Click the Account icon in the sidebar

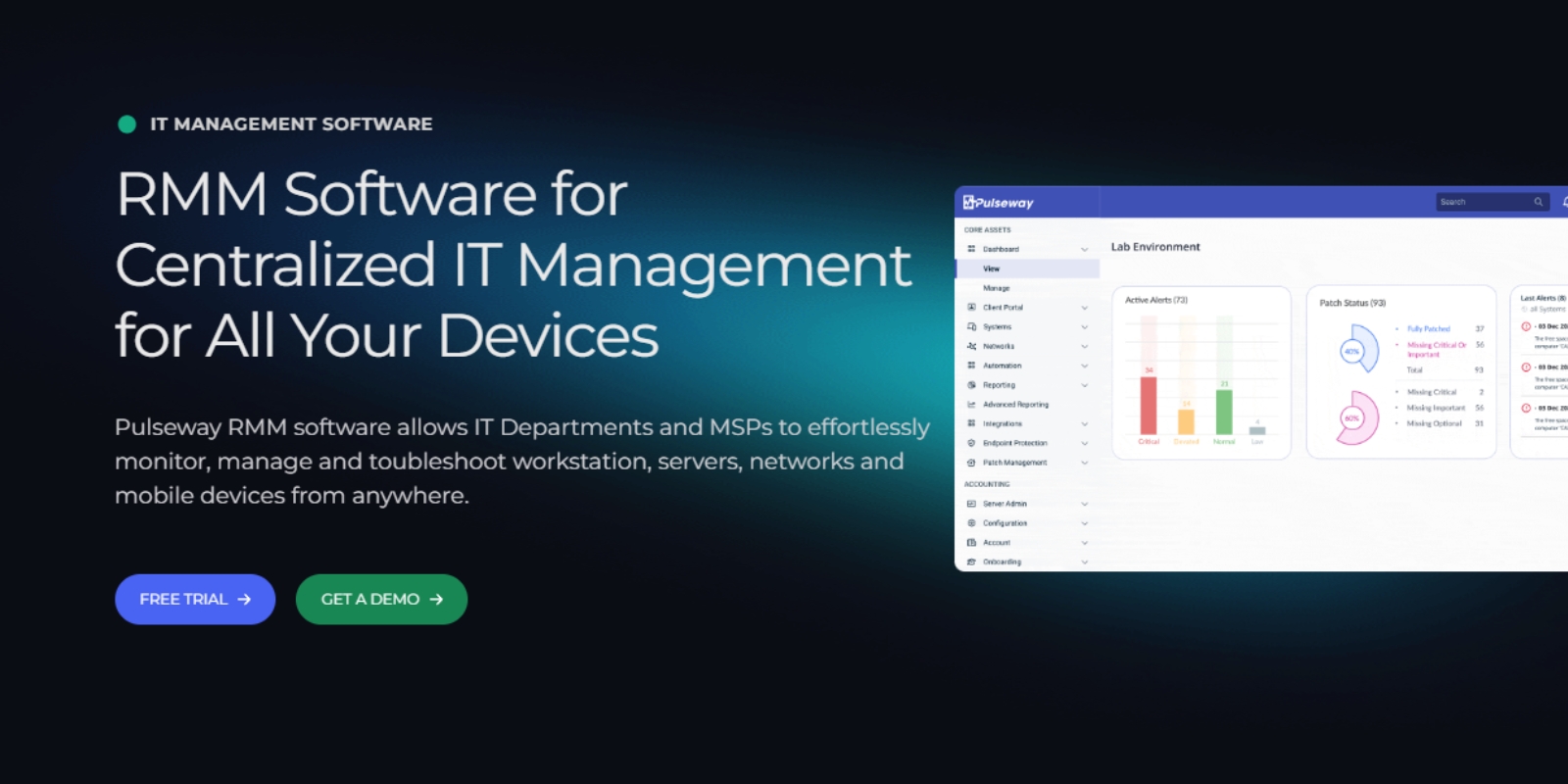click(971, 542)
